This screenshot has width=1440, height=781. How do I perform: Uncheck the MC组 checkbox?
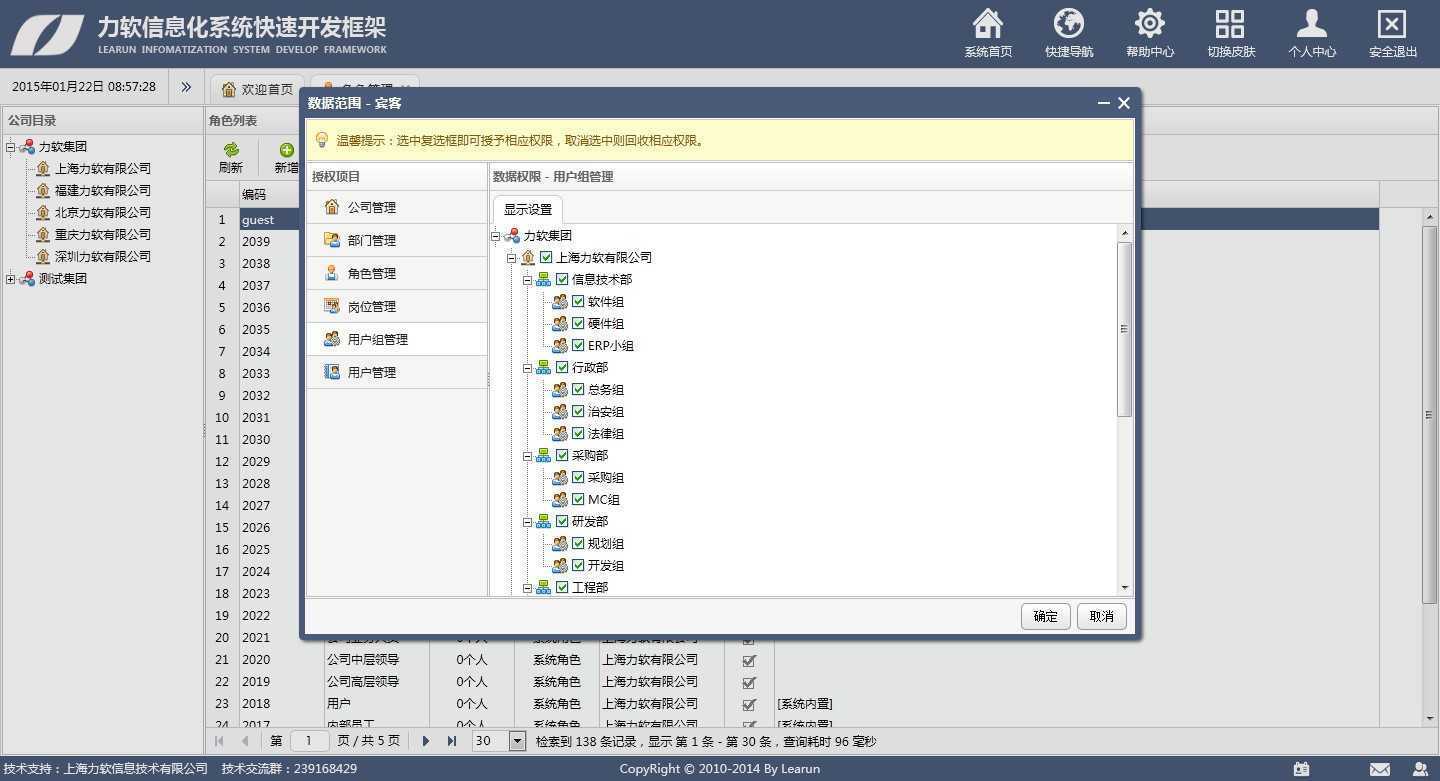[578, 499]
